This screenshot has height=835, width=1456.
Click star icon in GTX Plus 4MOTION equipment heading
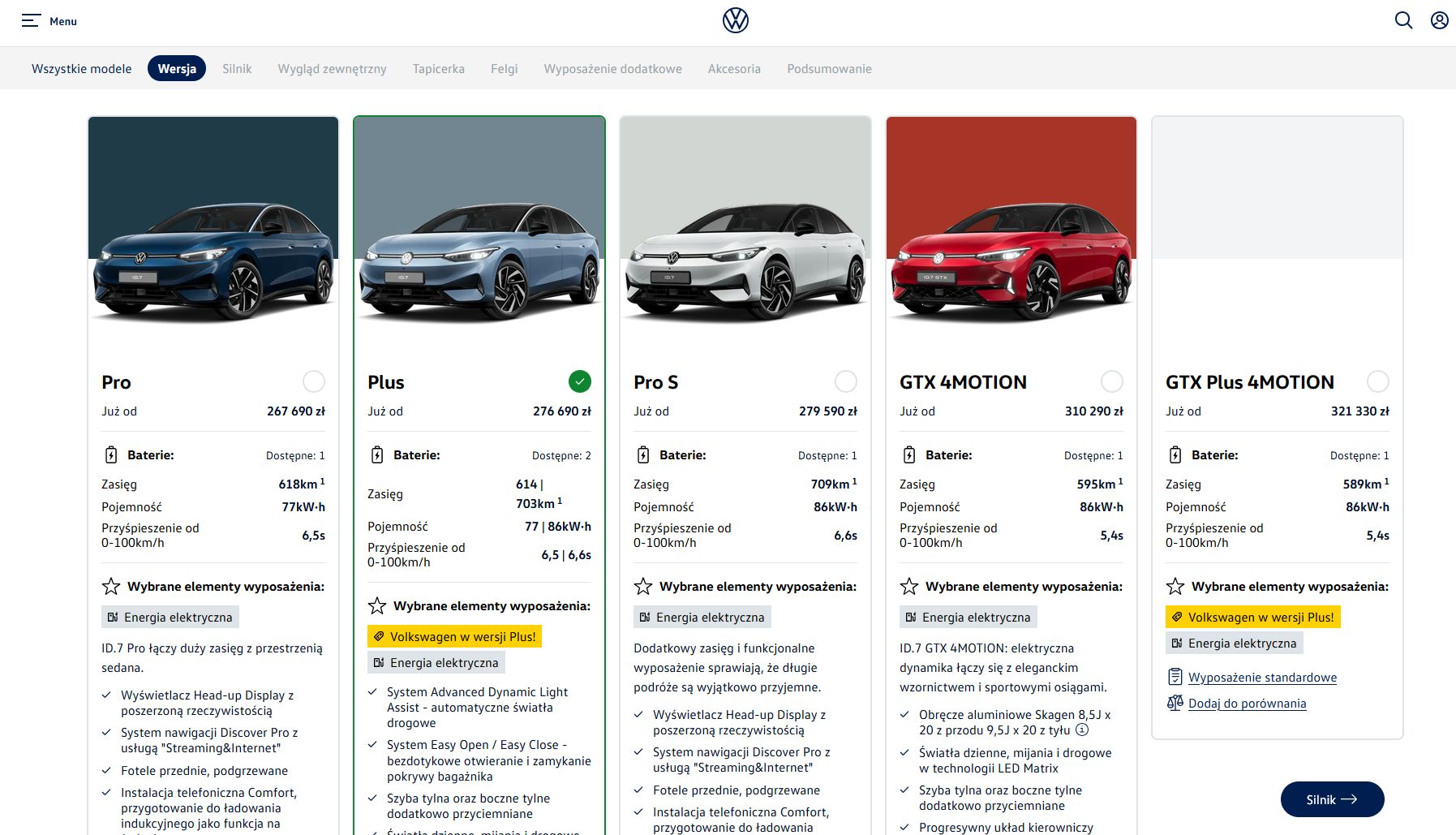point(1175,587)
